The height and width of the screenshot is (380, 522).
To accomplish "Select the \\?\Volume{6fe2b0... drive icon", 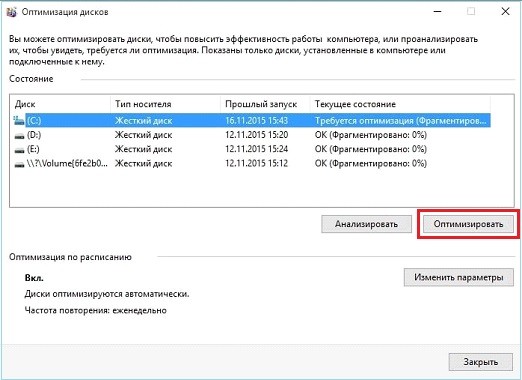I will (19, 164).
